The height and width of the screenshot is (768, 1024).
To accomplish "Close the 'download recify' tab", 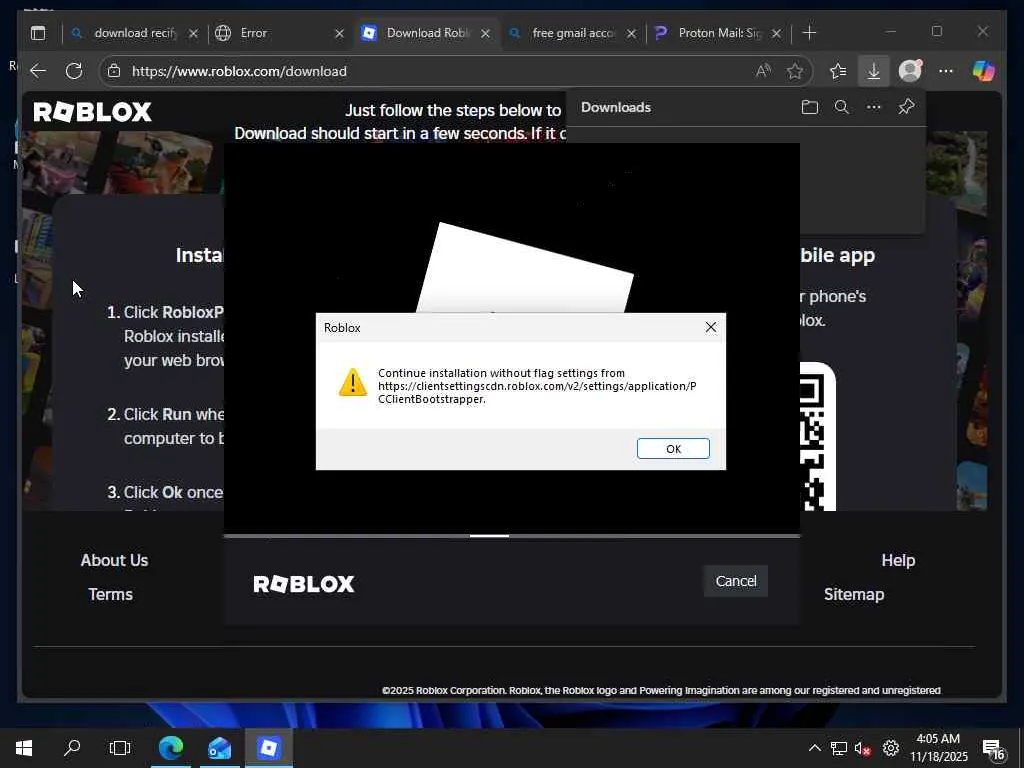I will 193,33.
